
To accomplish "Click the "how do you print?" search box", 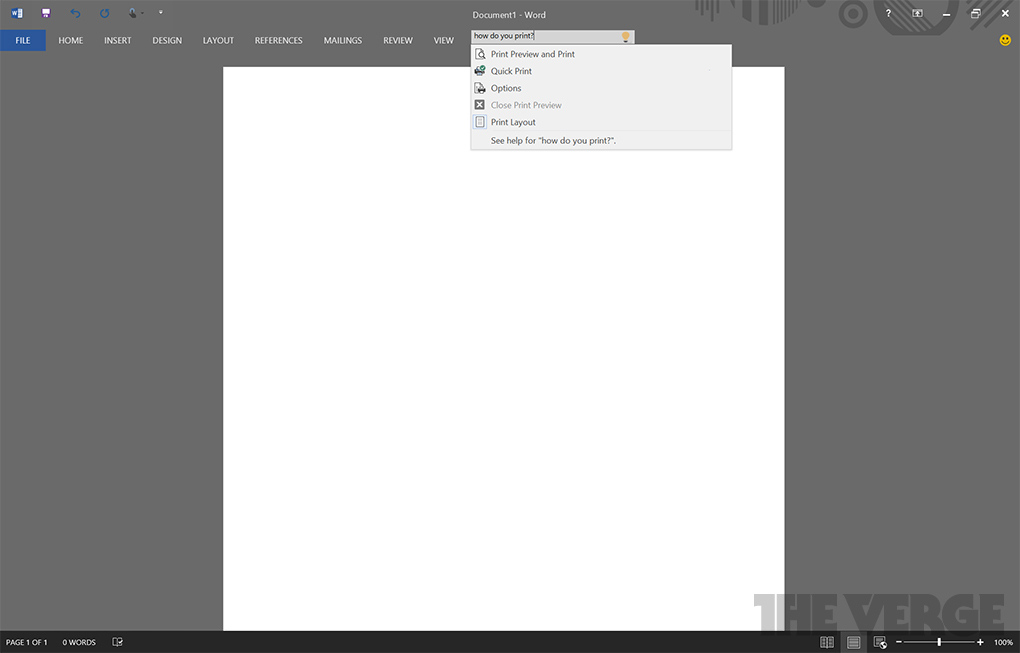I will pos(545,36).
